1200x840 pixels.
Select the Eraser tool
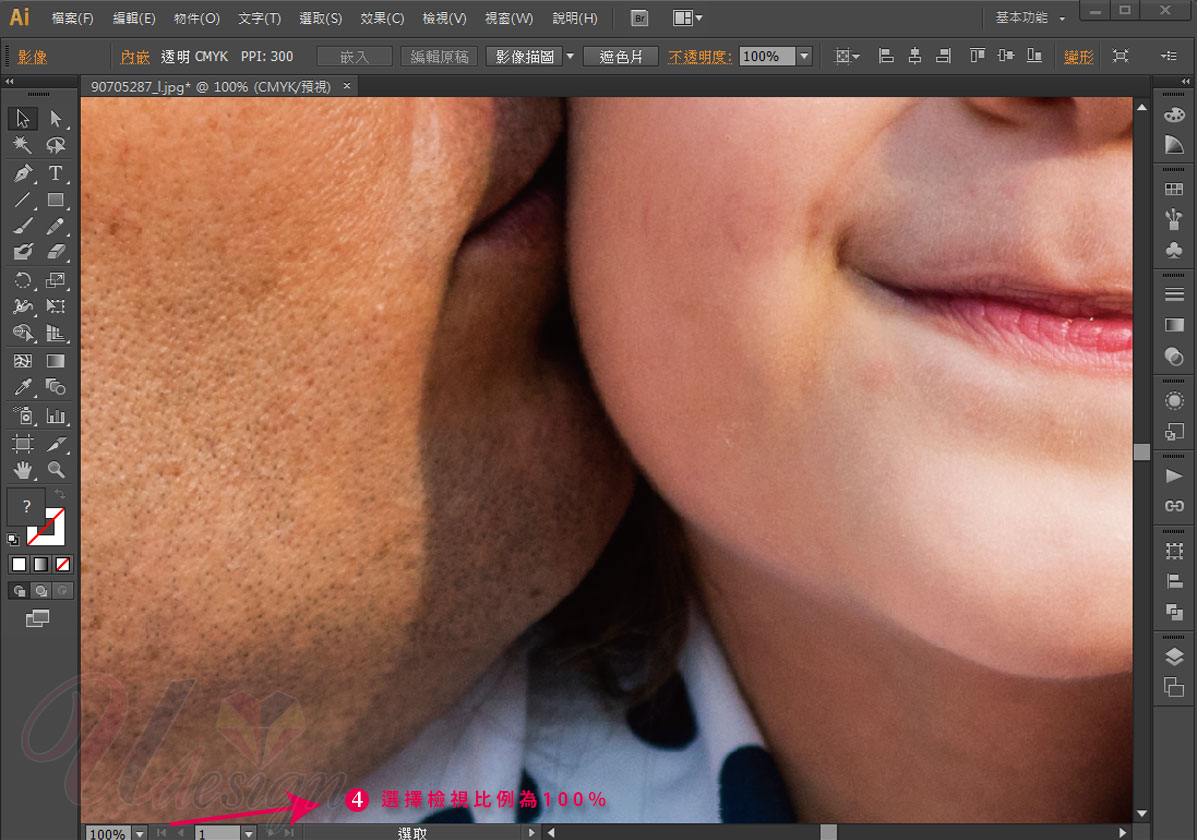click(56, 253)
